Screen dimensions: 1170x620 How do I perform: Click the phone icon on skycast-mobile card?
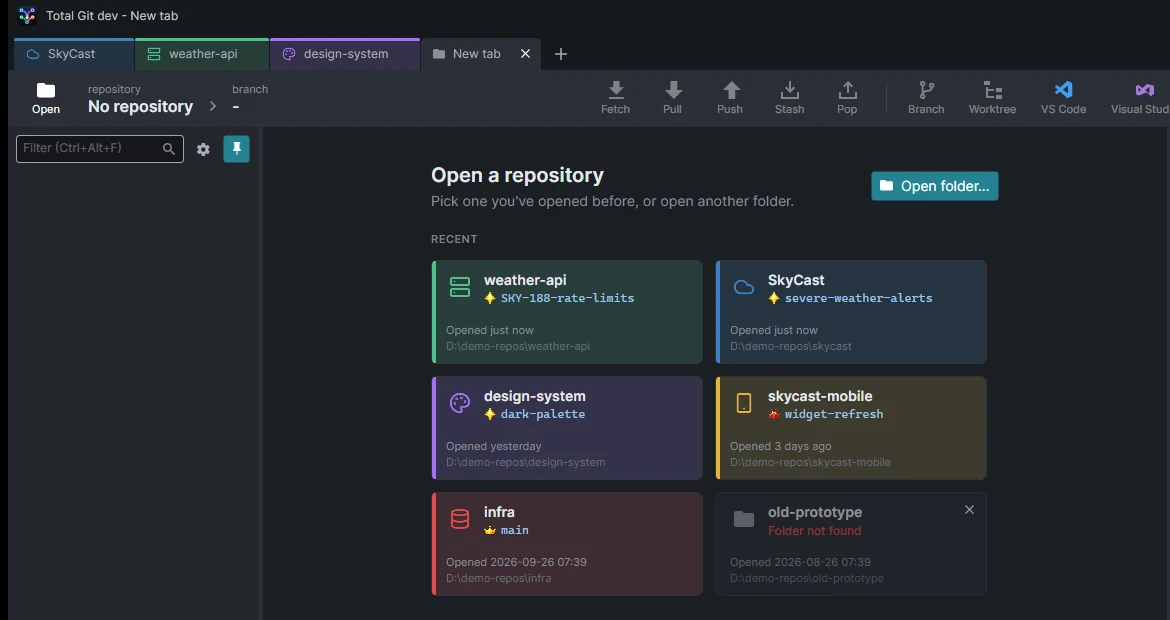coord(744,403)
